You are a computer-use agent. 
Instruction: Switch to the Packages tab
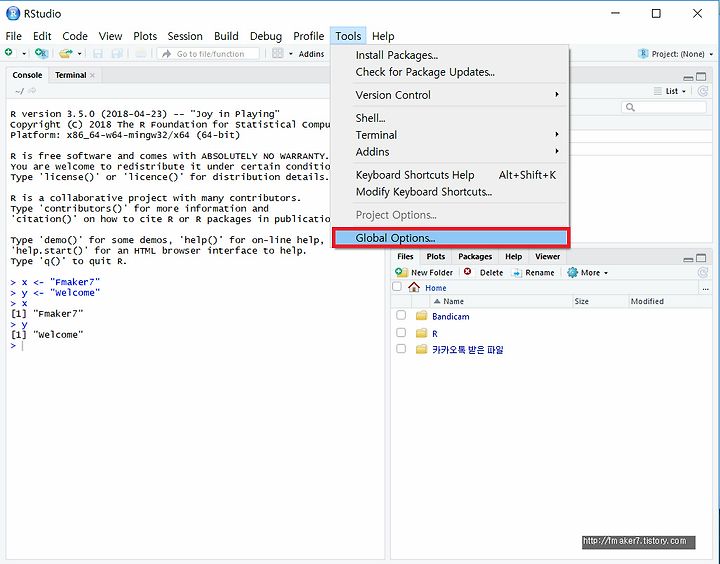tap(475, 256)
